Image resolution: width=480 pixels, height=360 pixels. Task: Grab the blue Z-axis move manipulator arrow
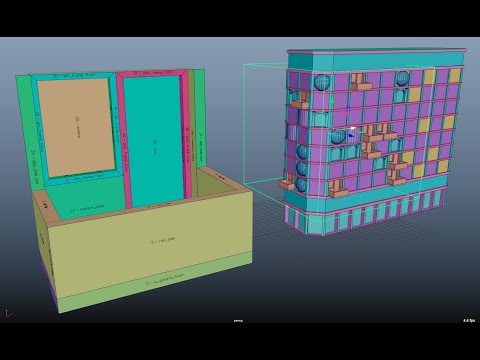(x=350, y=136)
